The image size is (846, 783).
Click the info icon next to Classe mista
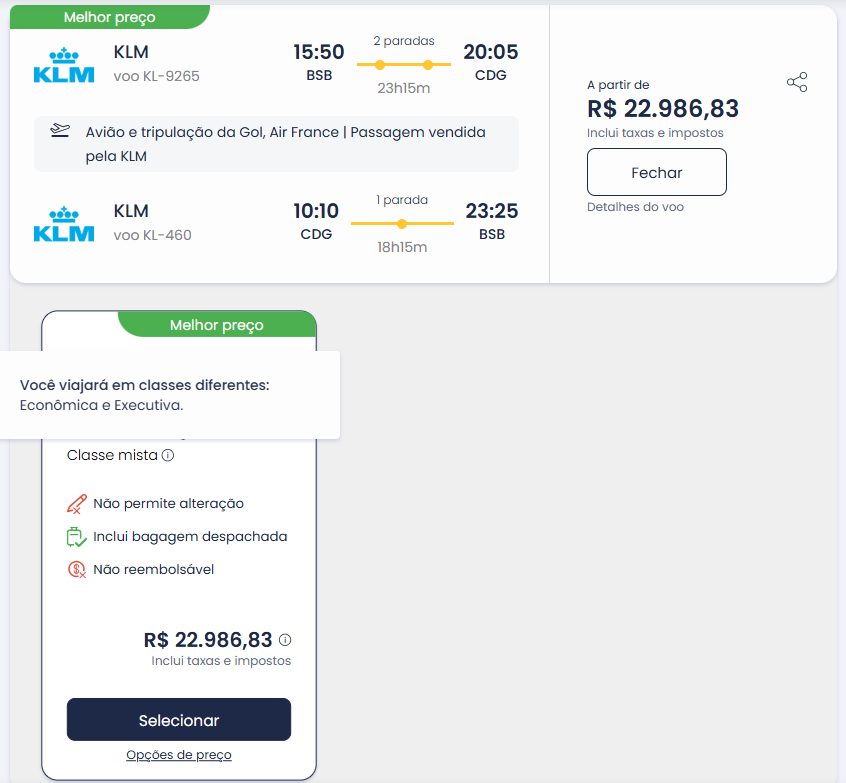pos(168,455)
